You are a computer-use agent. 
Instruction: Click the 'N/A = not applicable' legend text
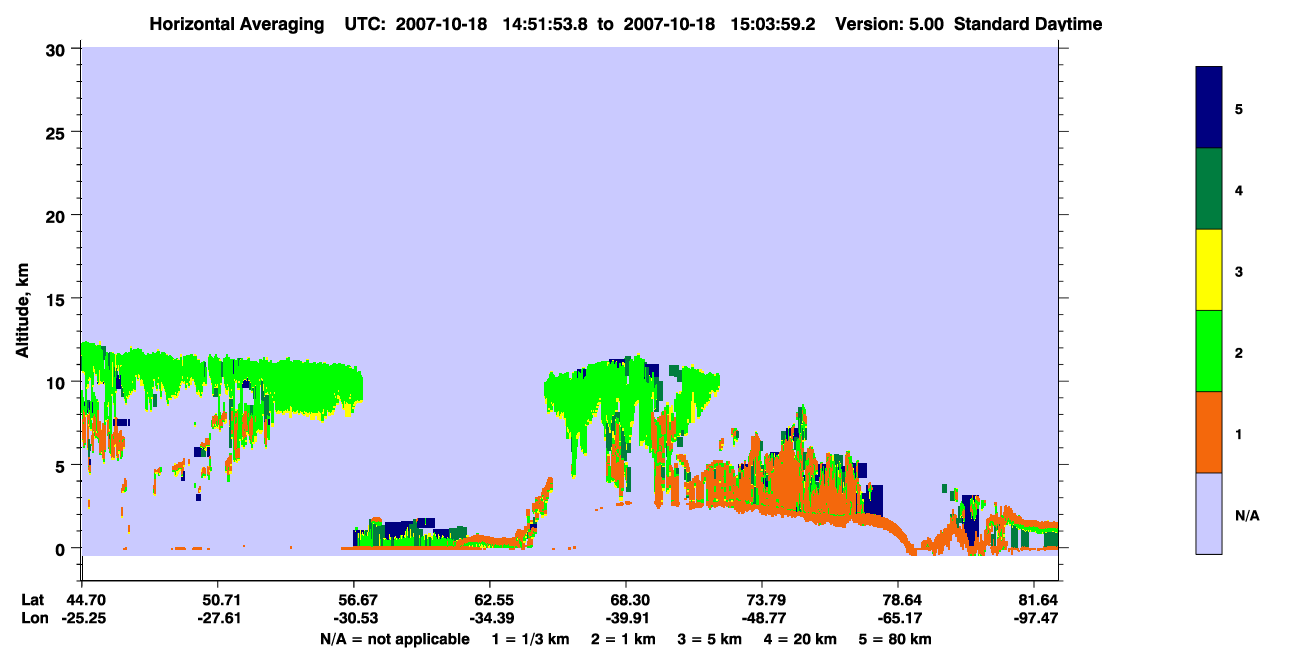pyautogui.click(x=394, y=639)
